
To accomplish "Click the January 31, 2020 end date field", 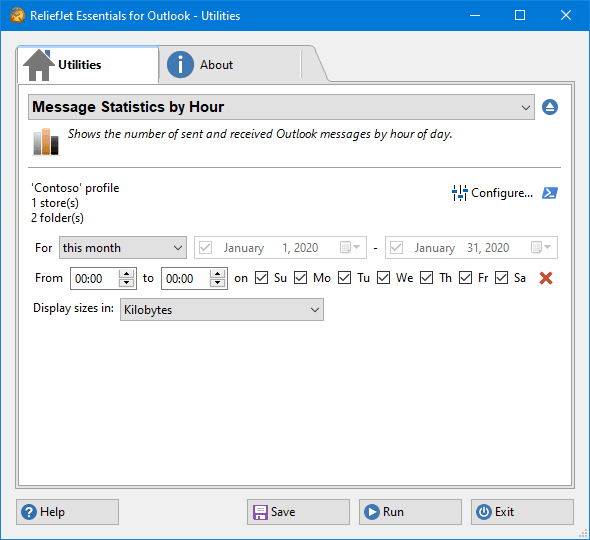I will pyautogui.click(x=471, y=248).
